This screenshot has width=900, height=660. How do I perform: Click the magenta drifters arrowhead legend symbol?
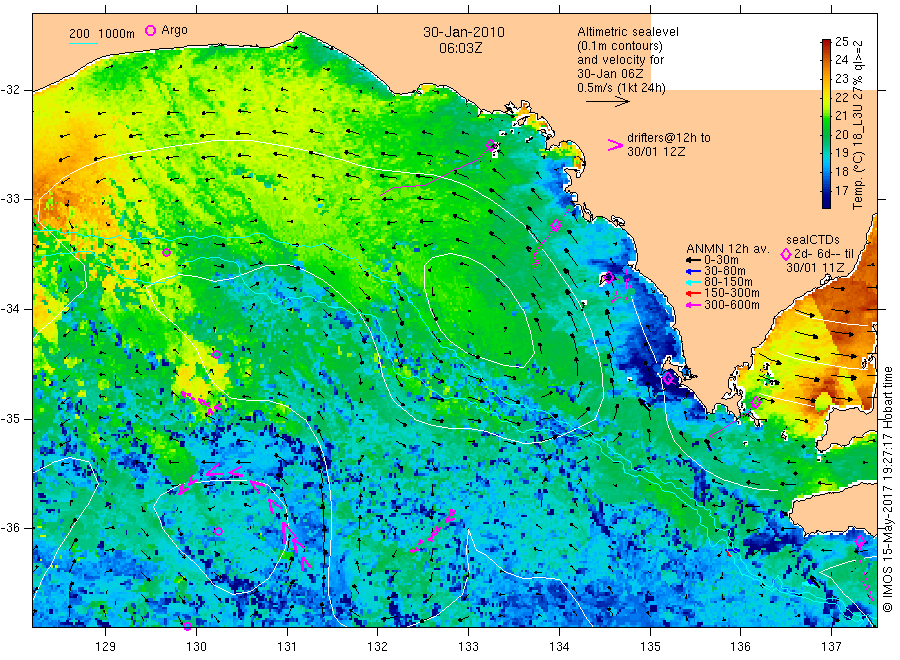tap(615, 145)
